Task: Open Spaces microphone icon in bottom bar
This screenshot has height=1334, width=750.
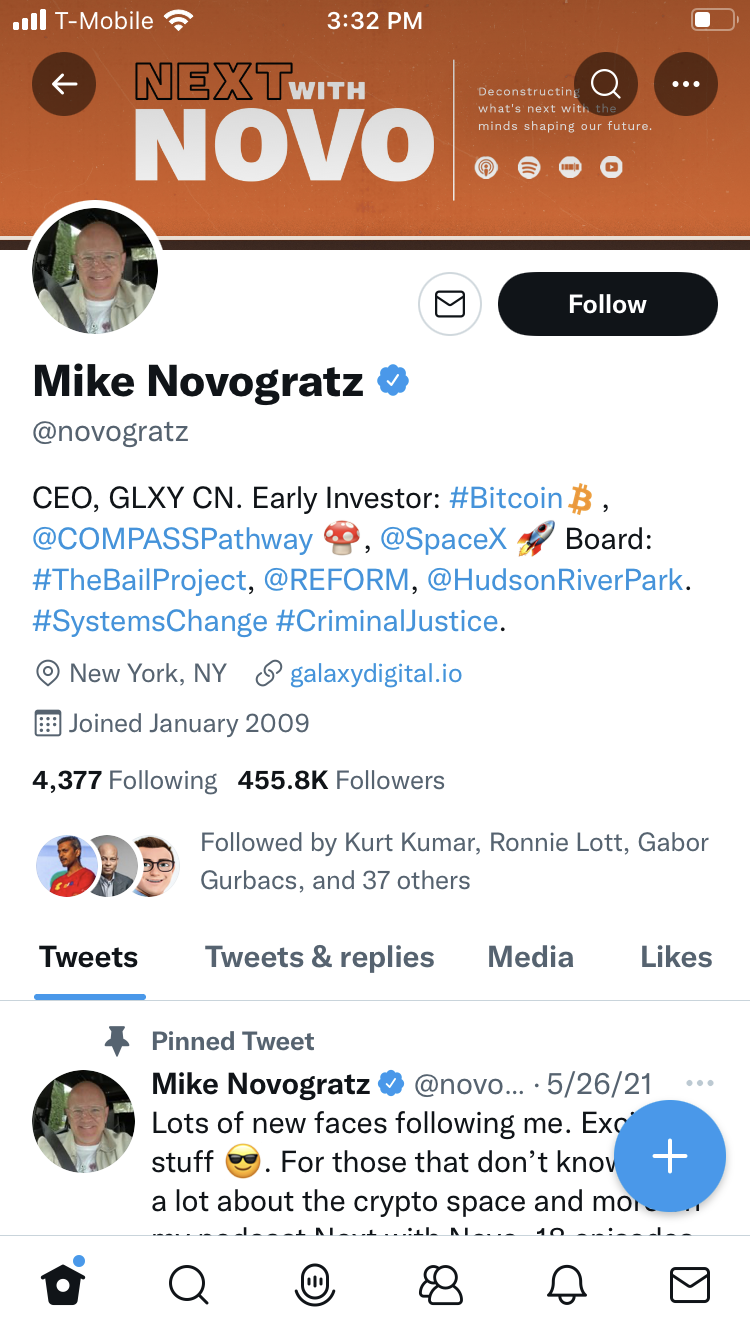Action: tap(314, 1284)
